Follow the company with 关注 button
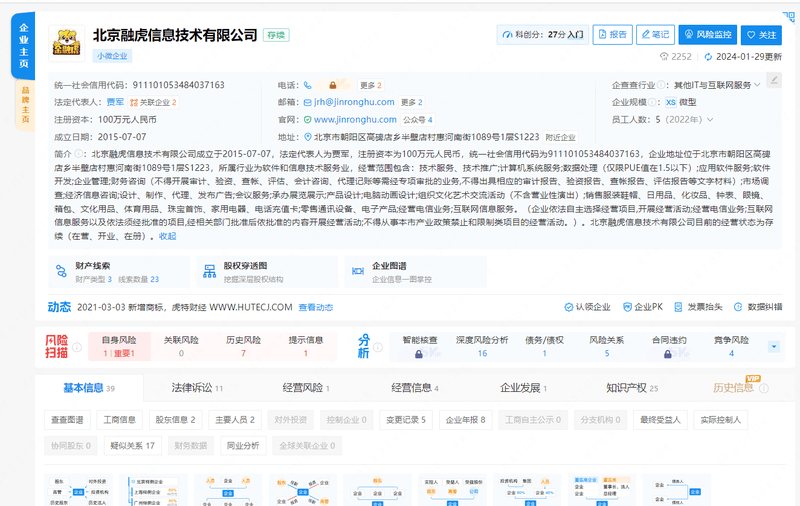The width and height of the screenshot is (800, 506). (761, 35)
